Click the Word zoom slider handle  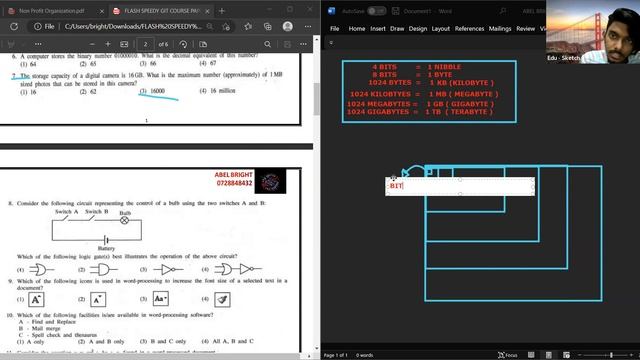pyautogui.click(x=611, y=355)
